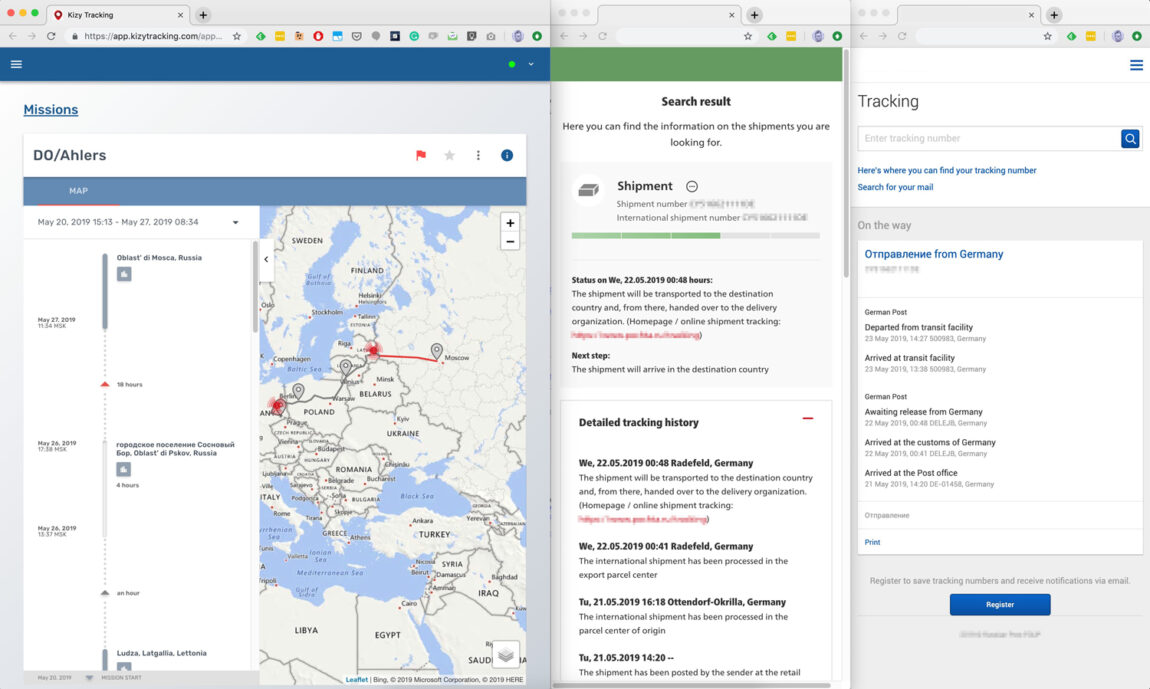Open the 'Отправление from Germany' shipment link

tap(934, 254)
